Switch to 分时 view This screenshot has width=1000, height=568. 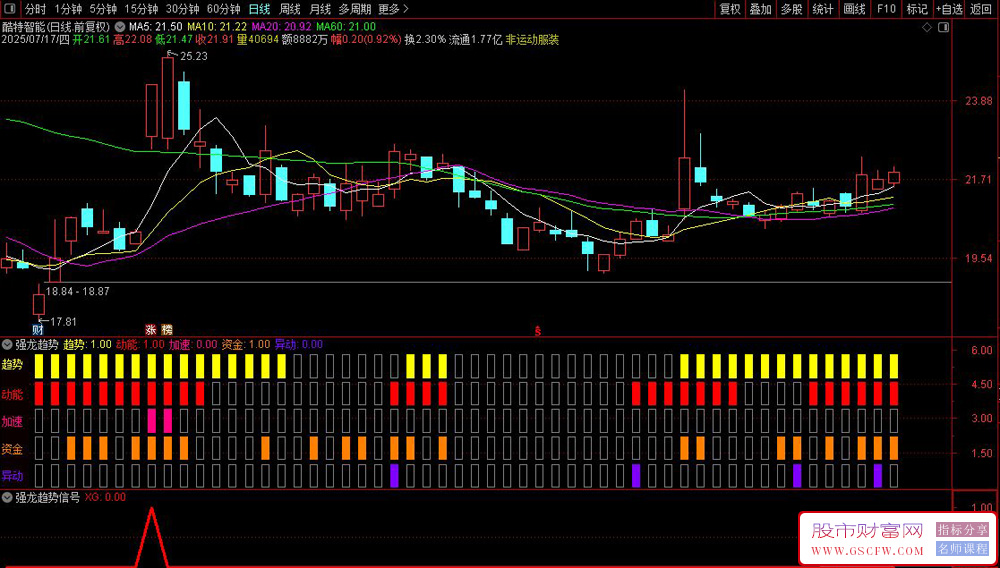point(36,9)
